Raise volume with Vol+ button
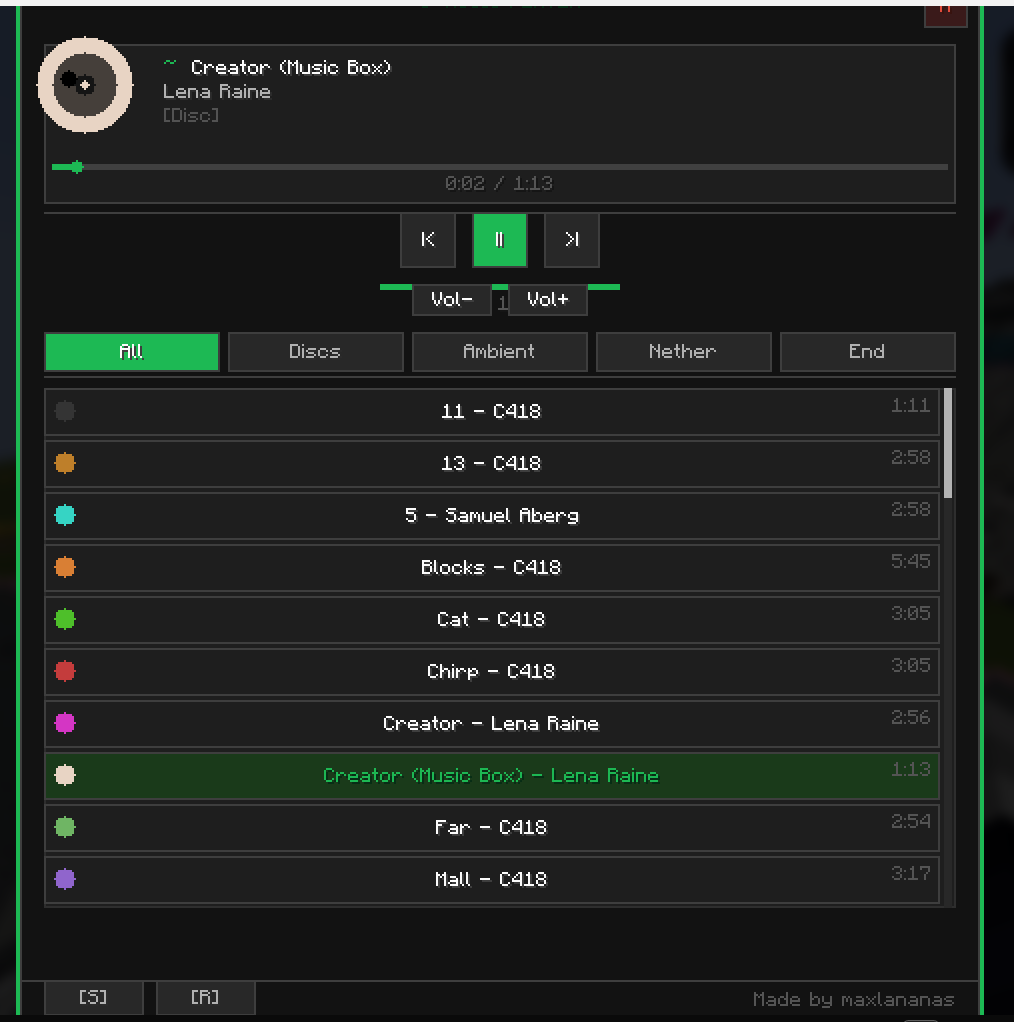1014x1022 pixels. click(x=547, y=300)
